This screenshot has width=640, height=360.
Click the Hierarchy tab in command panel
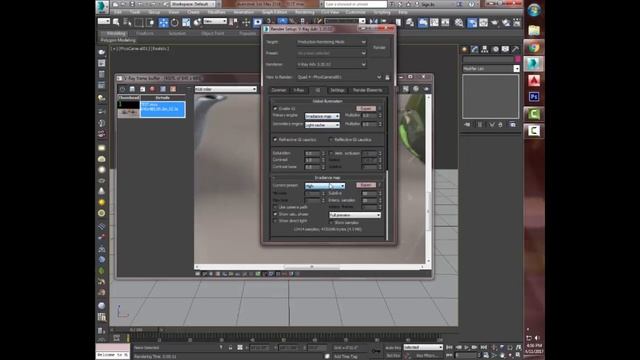click(485, 49)
